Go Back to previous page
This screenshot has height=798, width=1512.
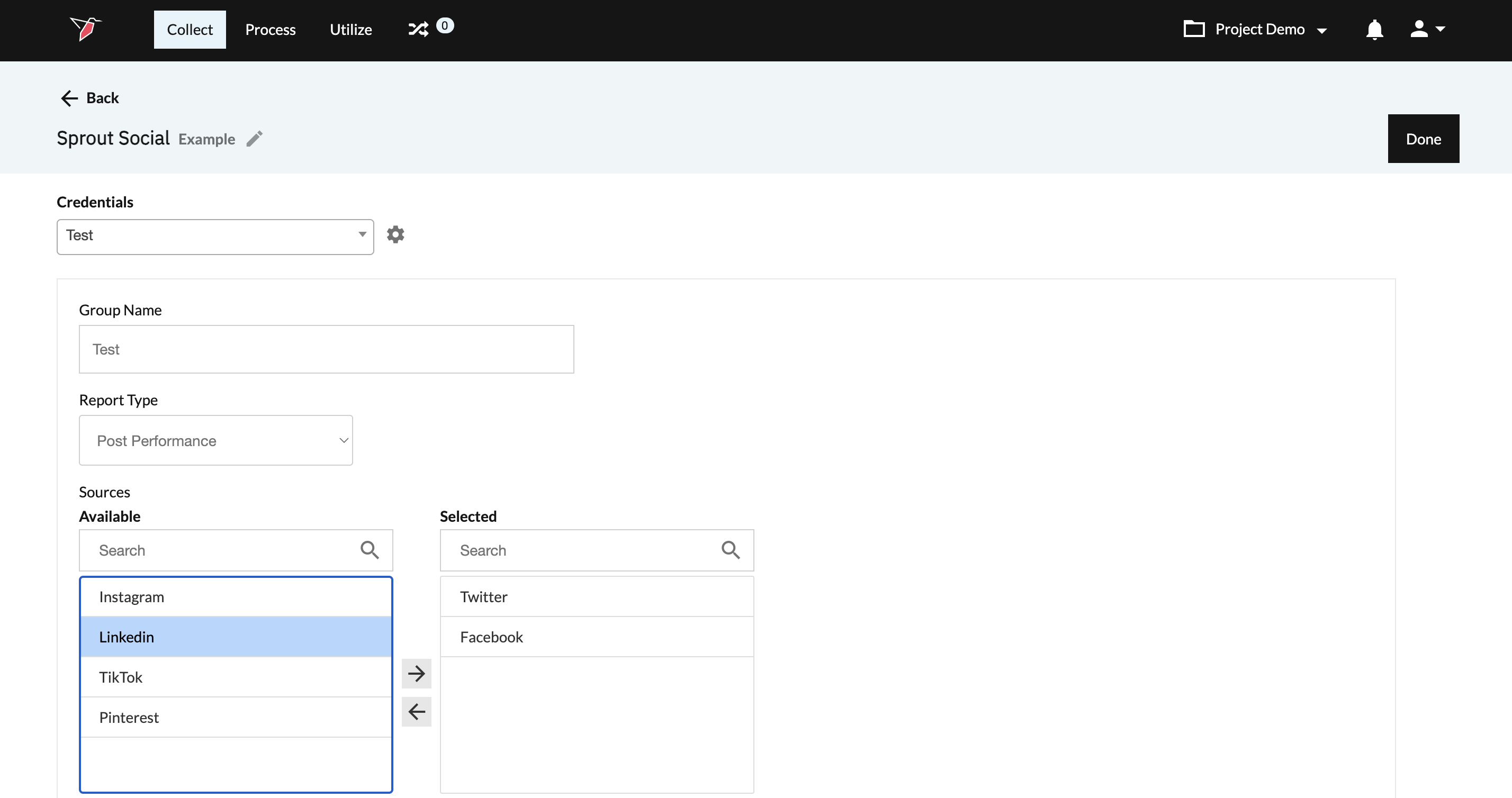pyautogui.click(x=90, y=98)
